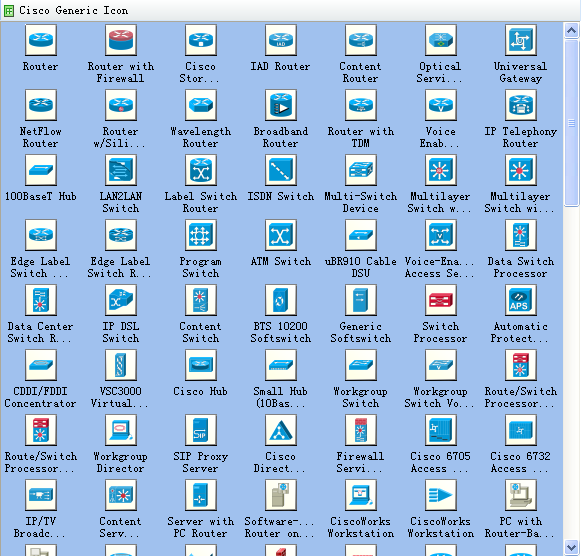Select the Firewall Servi... icon

tap(361, 430)
